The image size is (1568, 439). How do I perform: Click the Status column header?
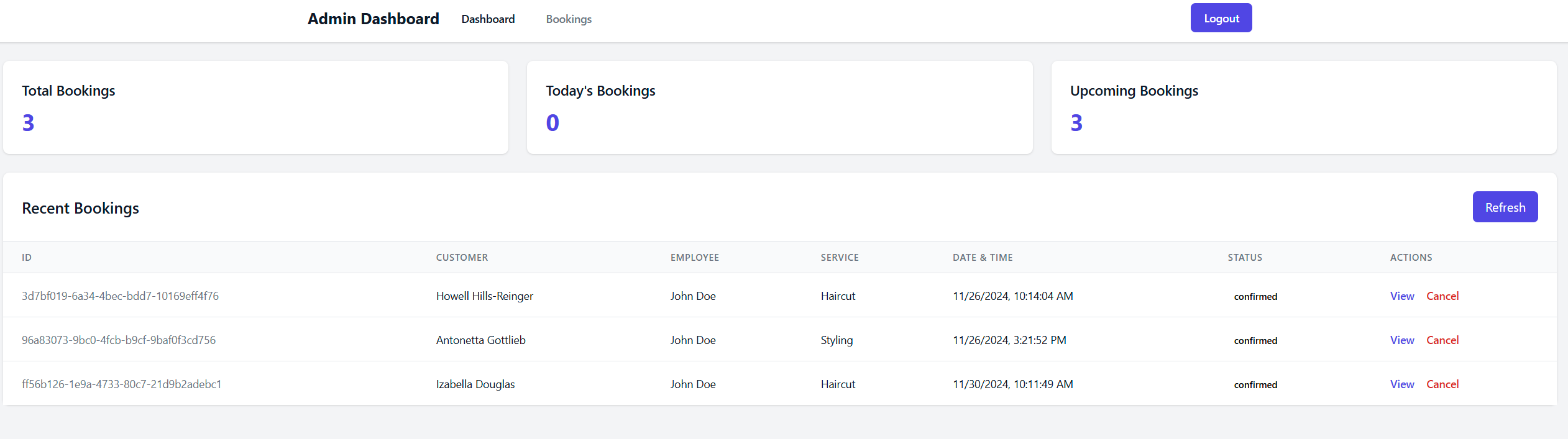point(1244,258)
